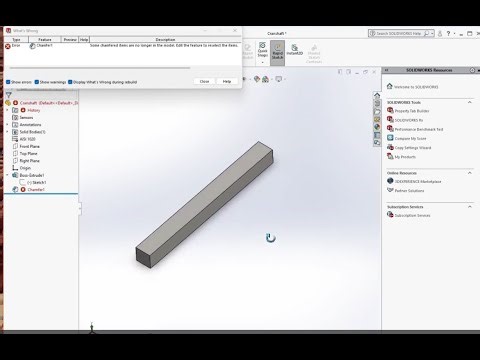The width and height of the screenshot is (480, 360).
Task: Toggle the Instant2D tool
Action: tap(295, 50)
